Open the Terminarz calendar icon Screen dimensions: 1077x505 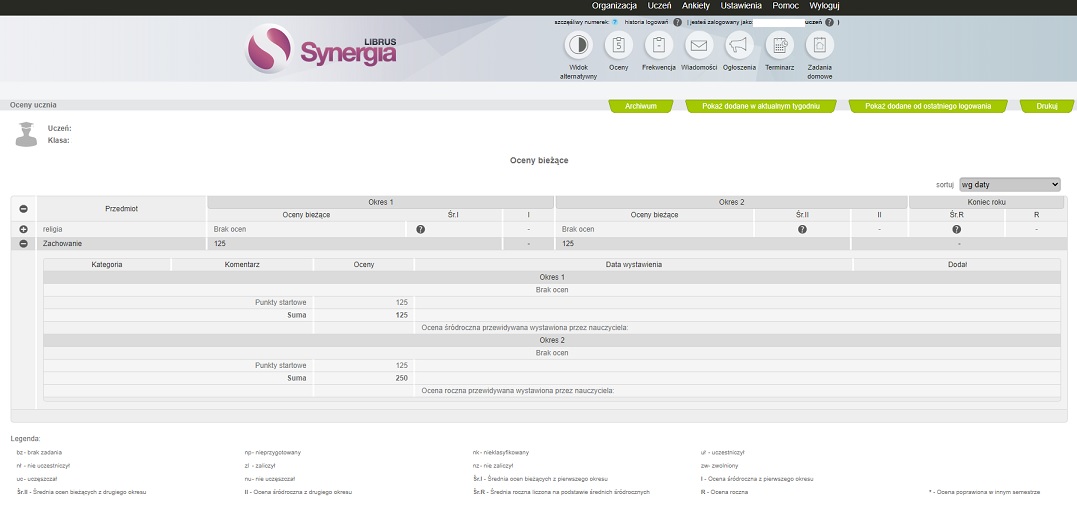click(780, 45)
